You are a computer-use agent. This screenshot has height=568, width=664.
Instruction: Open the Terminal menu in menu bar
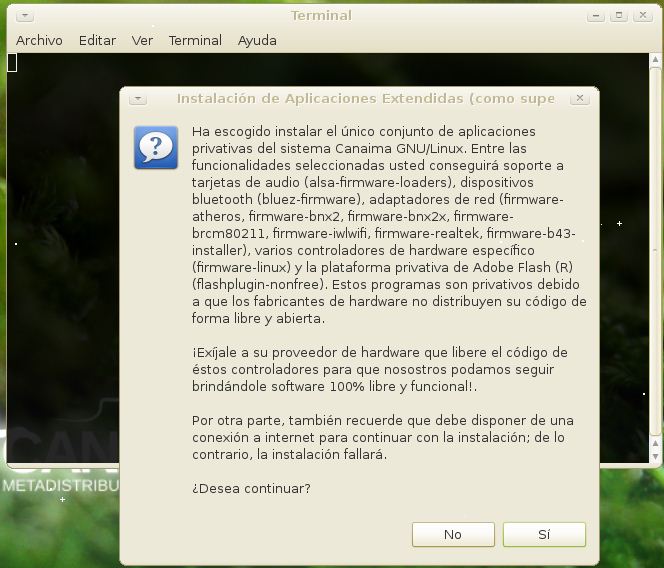(x=195, y=40)
